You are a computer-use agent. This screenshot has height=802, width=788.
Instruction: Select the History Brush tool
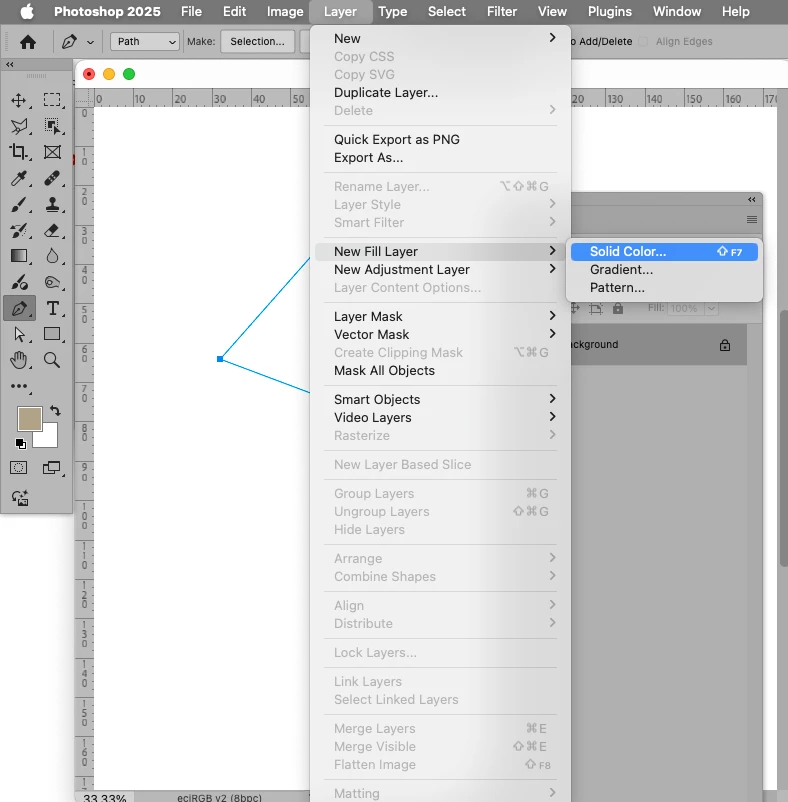[19, 230]
